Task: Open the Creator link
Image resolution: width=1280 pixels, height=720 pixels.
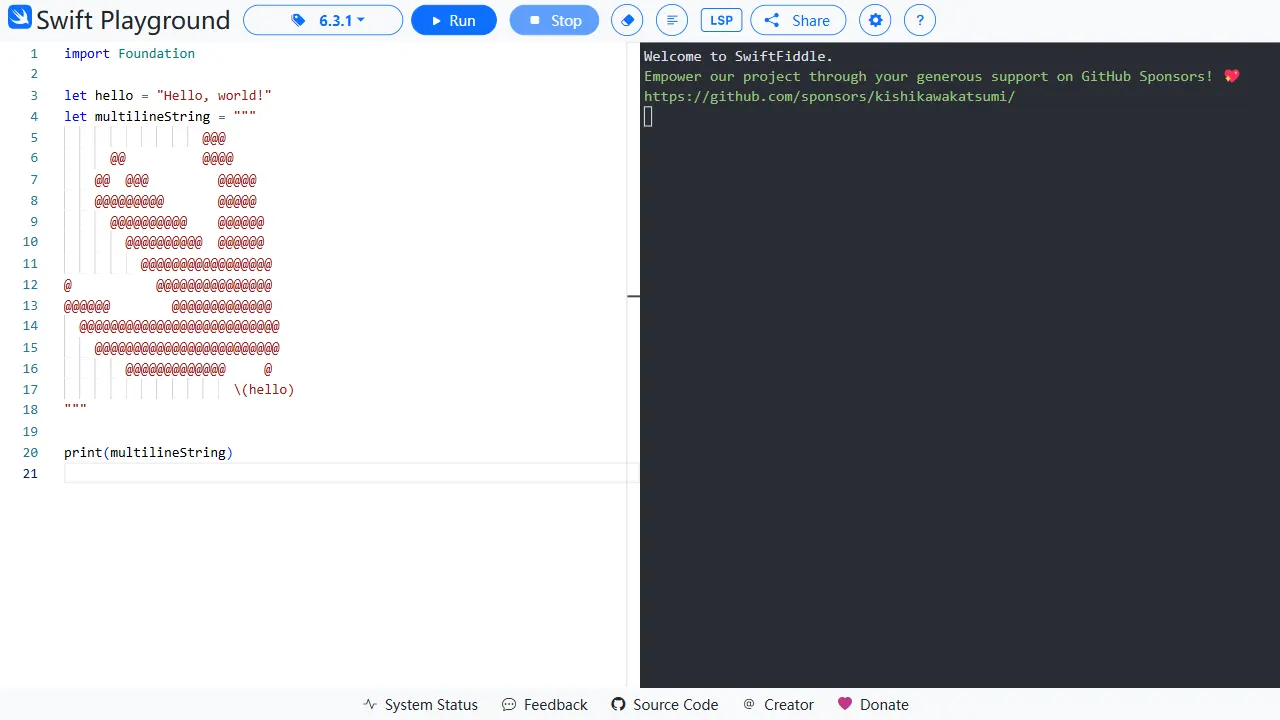Action: point(779,705)
